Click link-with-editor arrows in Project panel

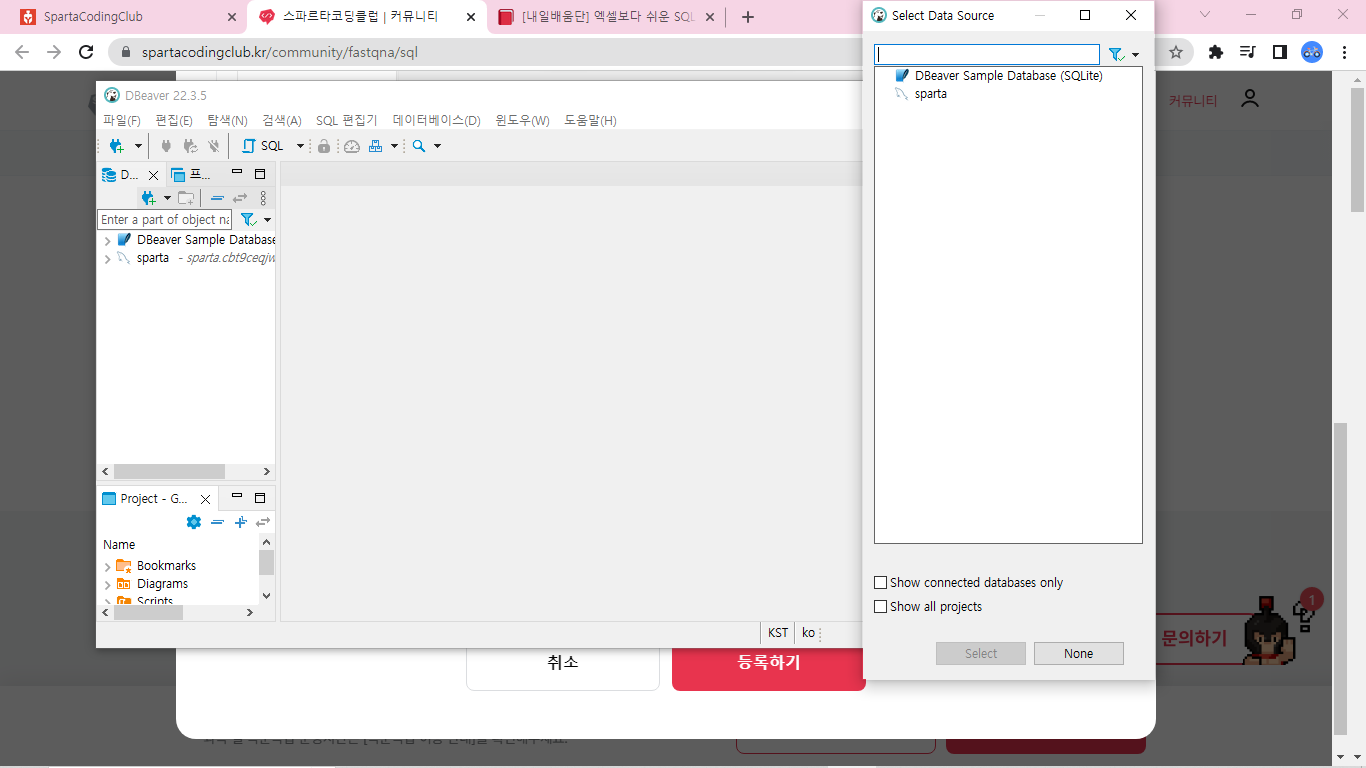(x=263, y=522)
